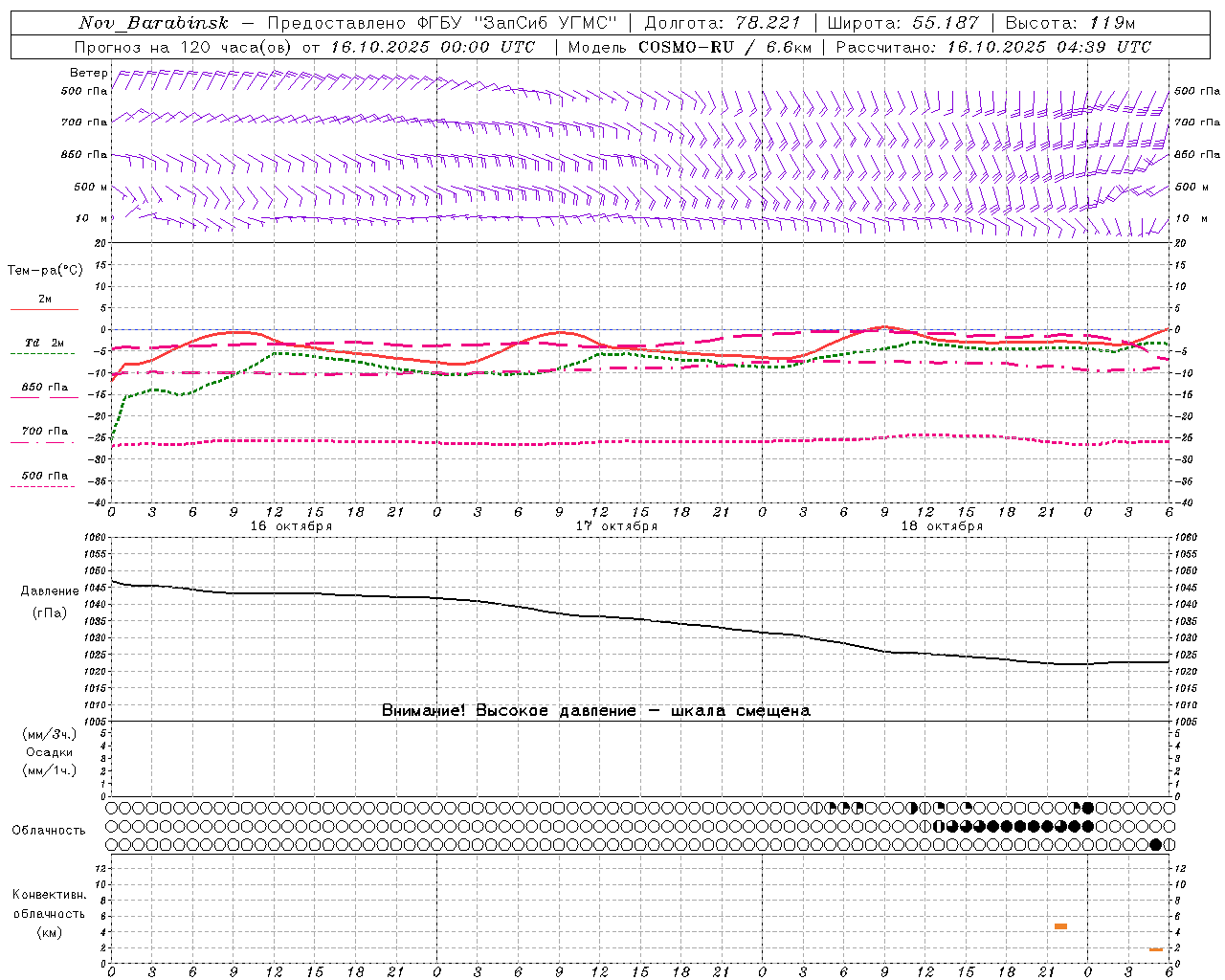Click the longitude value Долгота: 78.221
Screen dimensions: 1225x980
coord(723,23)
